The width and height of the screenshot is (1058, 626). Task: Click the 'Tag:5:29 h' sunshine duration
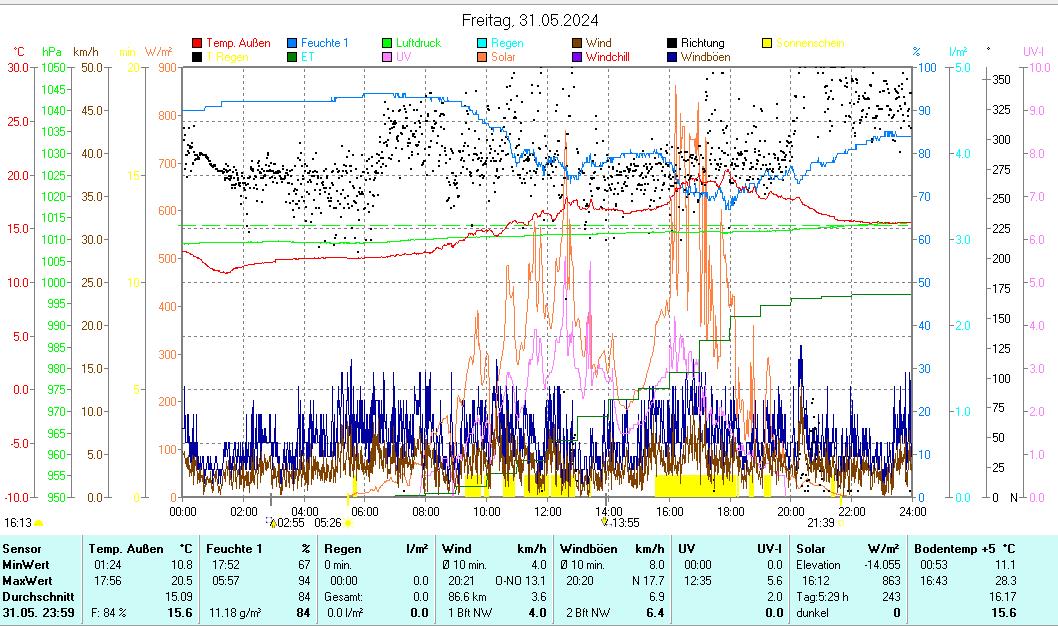click(x=823, y=597)
